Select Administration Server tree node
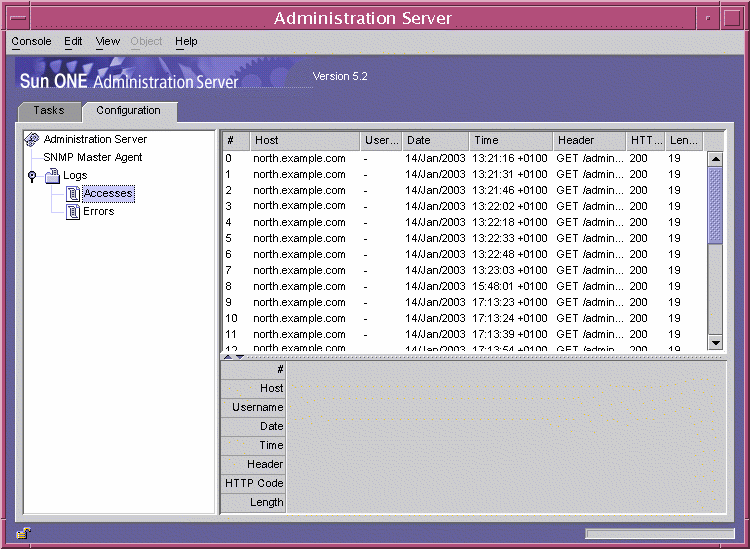The width and height of the screenshot is (750, 549). click(95, 139)
